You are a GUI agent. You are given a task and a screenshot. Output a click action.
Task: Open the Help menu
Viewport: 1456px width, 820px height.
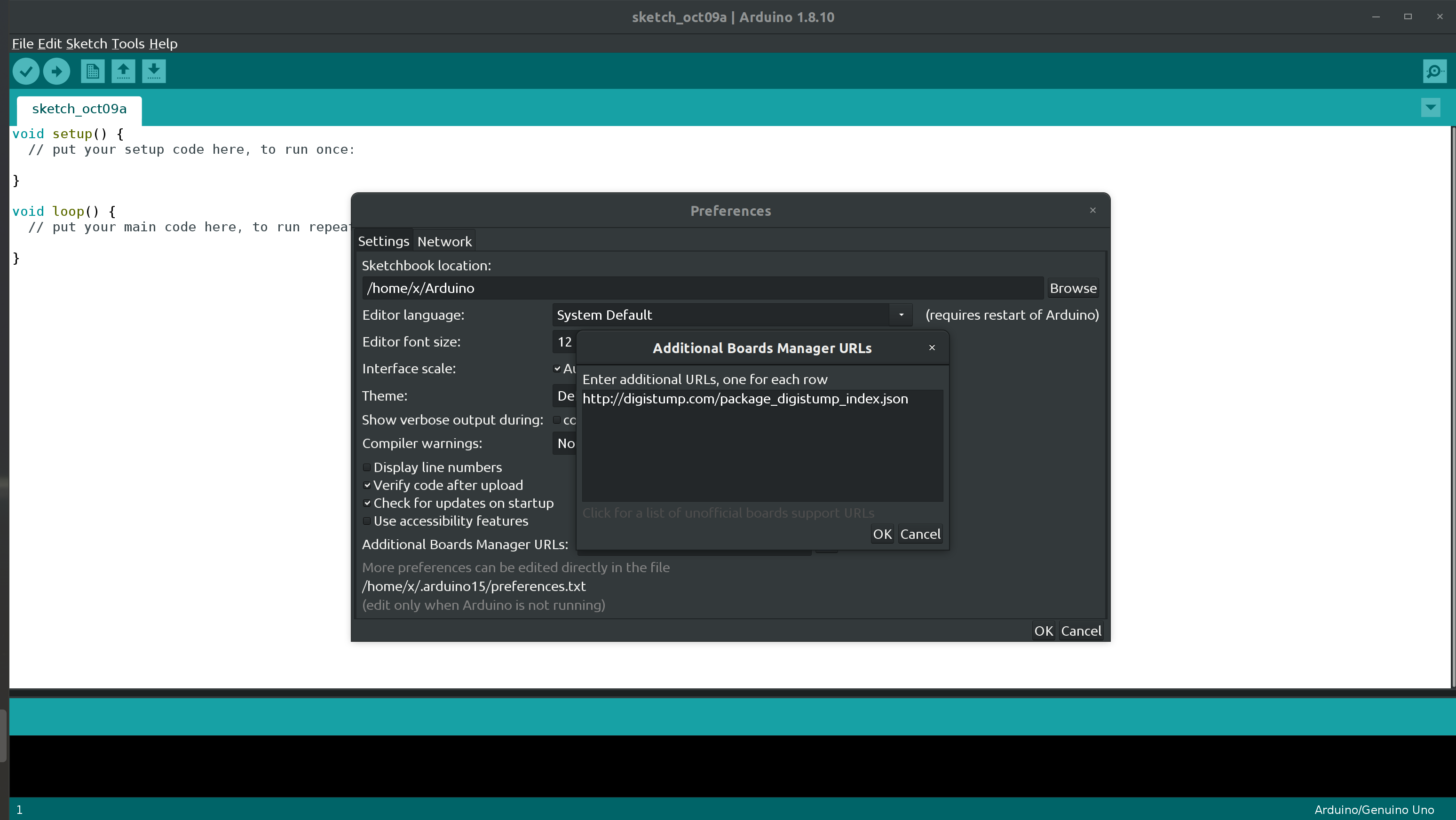(x=163, y=44)
